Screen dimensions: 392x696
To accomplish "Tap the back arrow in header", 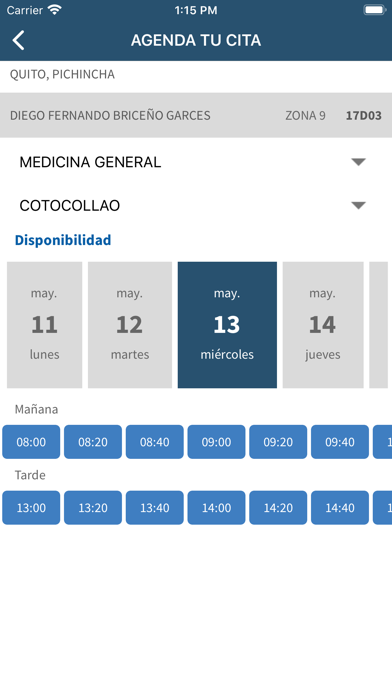I will tap(18, 40).
